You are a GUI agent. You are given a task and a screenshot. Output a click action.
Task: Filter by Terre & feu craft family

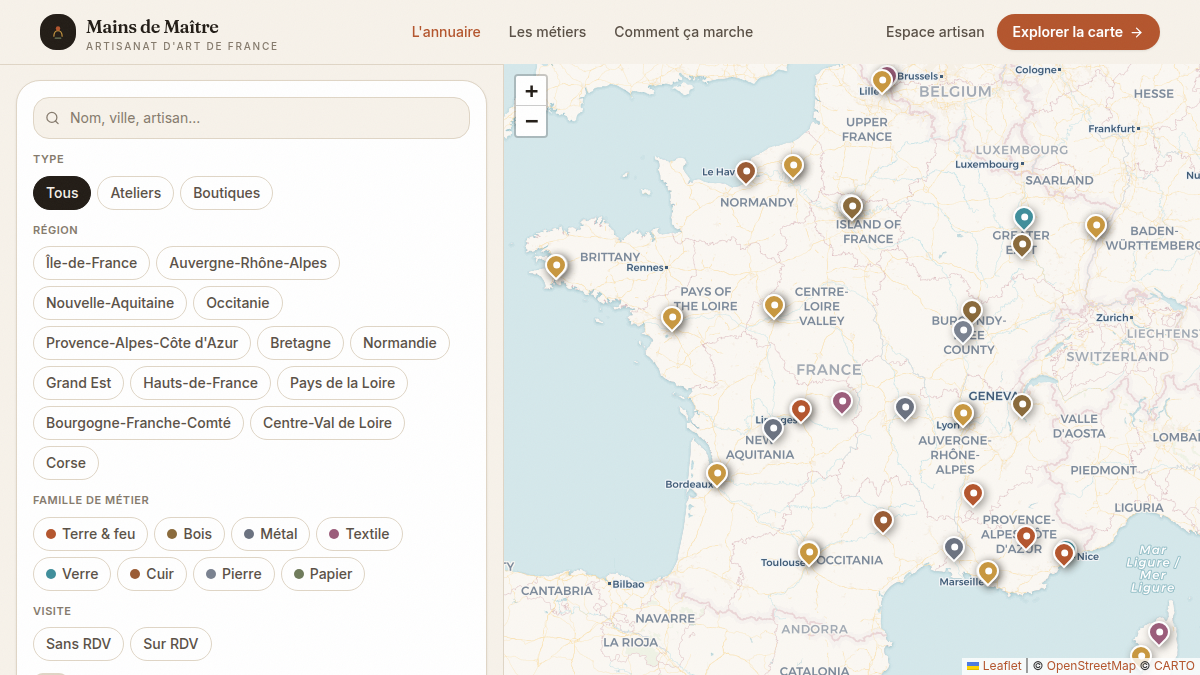click(x=91, y=534)
